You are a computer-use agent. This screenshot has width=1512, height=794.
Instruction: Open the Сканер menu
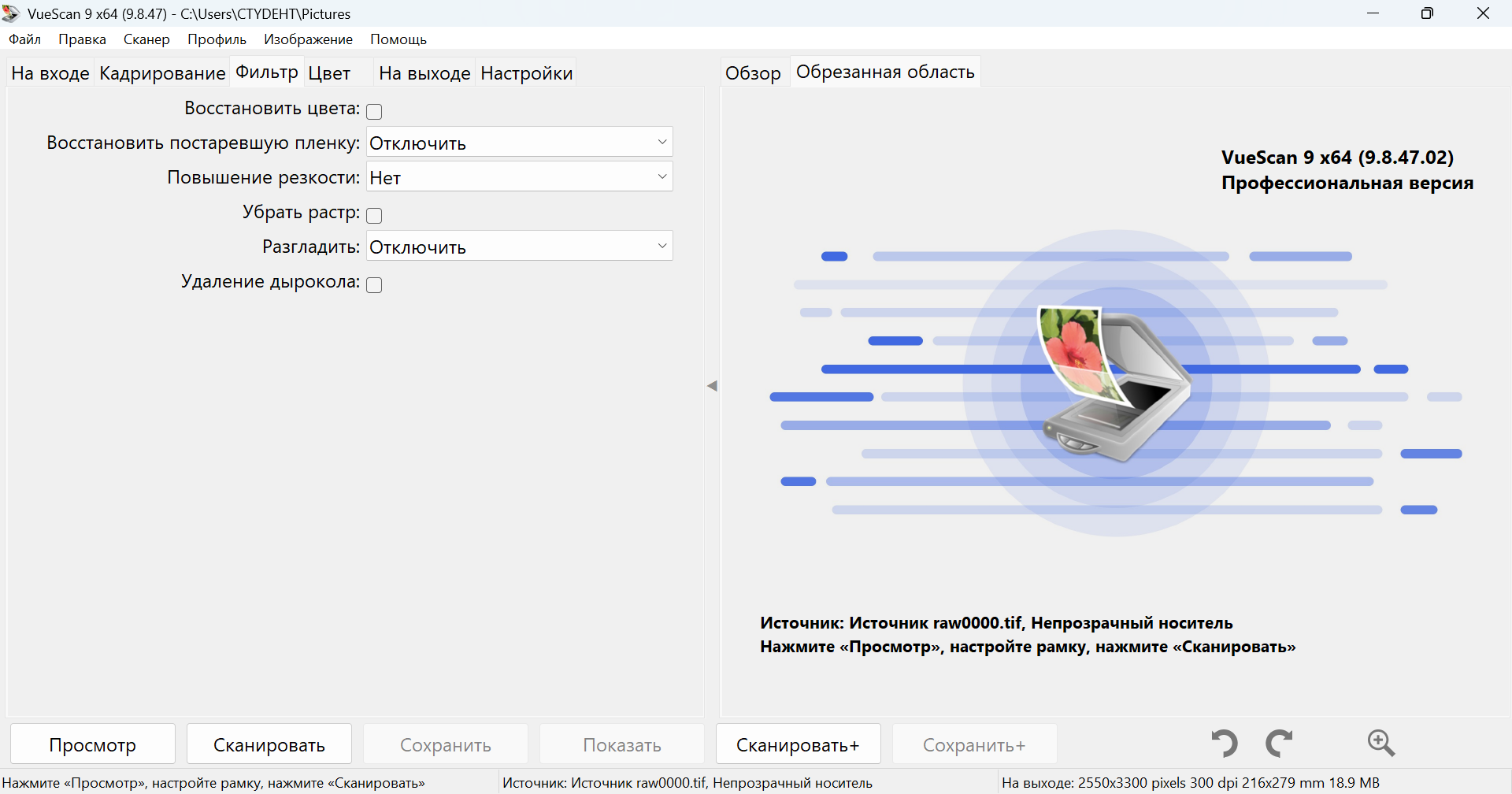coord(146,39)
